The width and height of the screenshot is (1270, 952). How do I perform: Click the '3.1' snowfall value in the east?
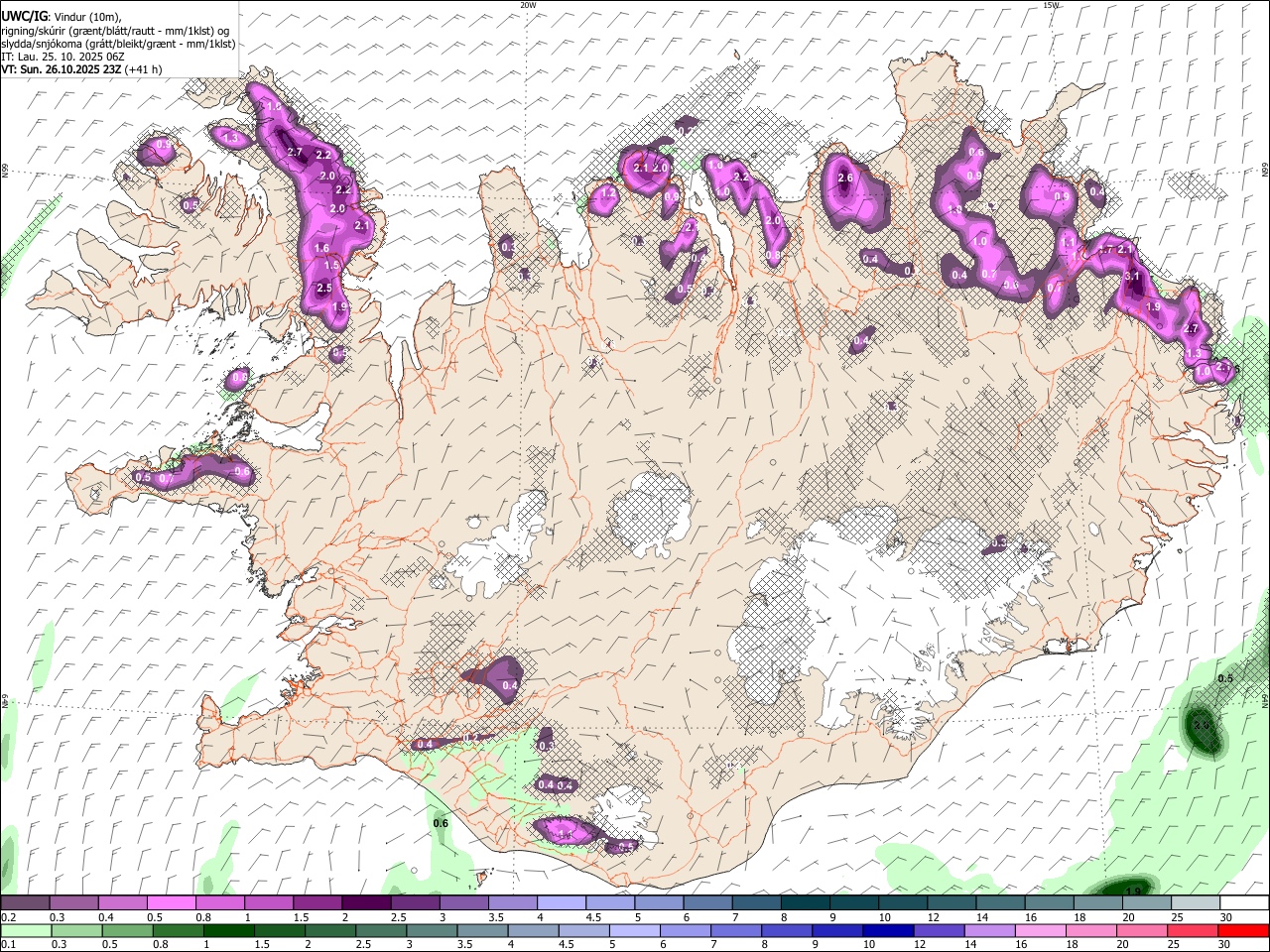pyautogui.click(x=1132, y=277)
